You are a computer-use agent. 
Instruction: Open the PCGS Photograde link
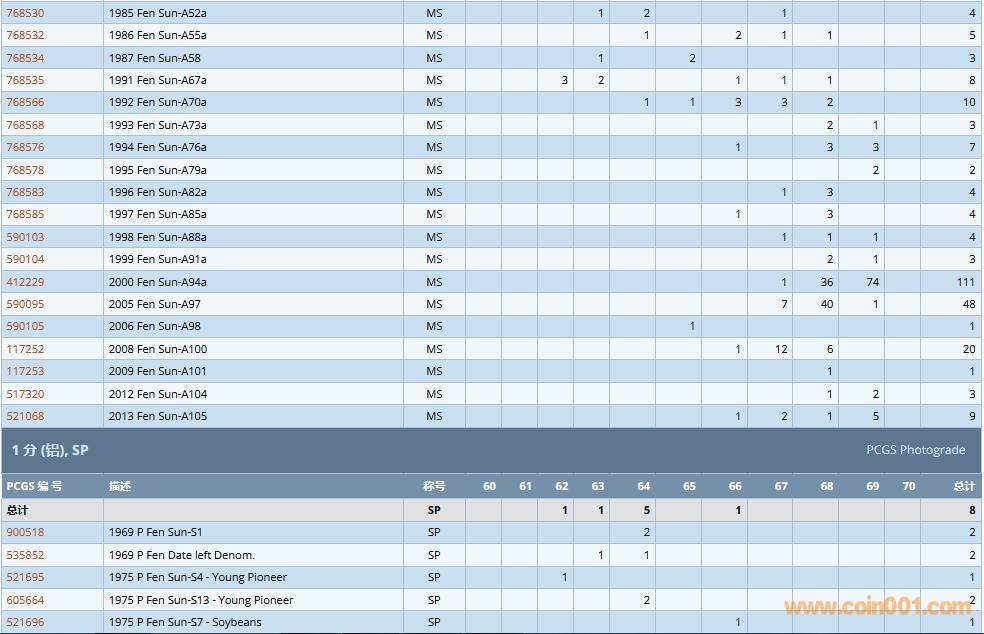[x=915, y=450]
